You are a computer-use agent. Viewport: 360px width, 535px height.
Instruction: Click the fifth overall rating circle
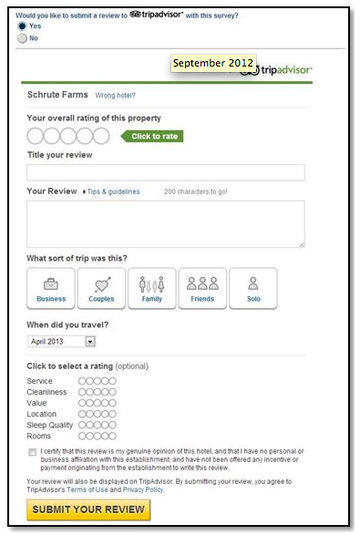pyautogui.click(x=101, y=136)
